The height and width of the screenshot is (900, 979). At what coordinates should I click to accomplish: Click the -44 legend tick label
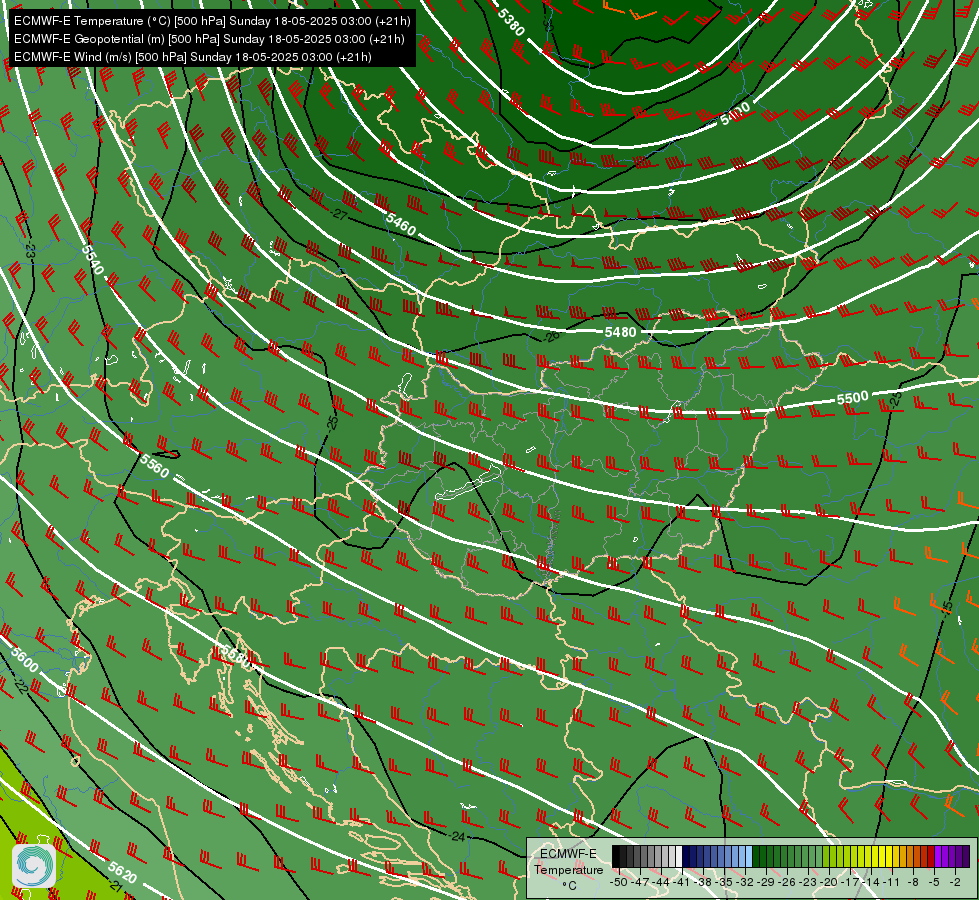coord(661,883)
